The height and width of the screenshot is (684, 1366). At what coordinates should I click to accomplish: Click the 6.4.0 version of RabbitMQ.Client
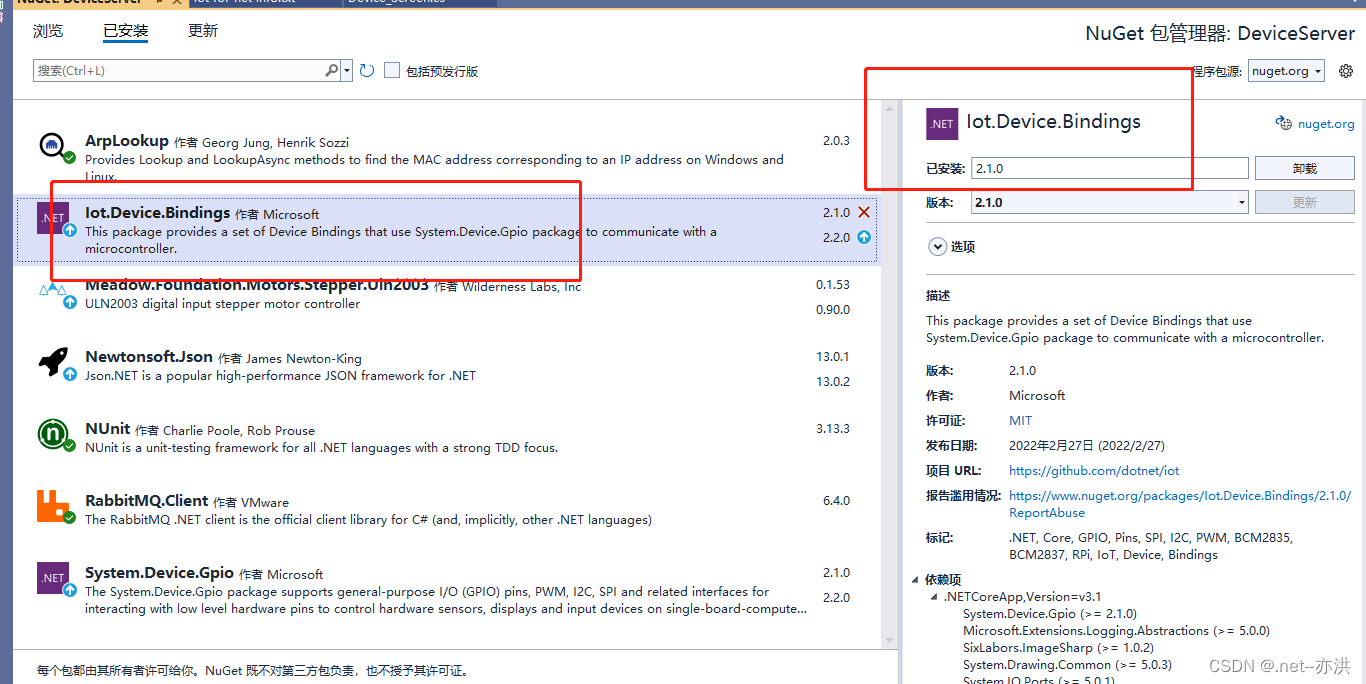(836, 500)
